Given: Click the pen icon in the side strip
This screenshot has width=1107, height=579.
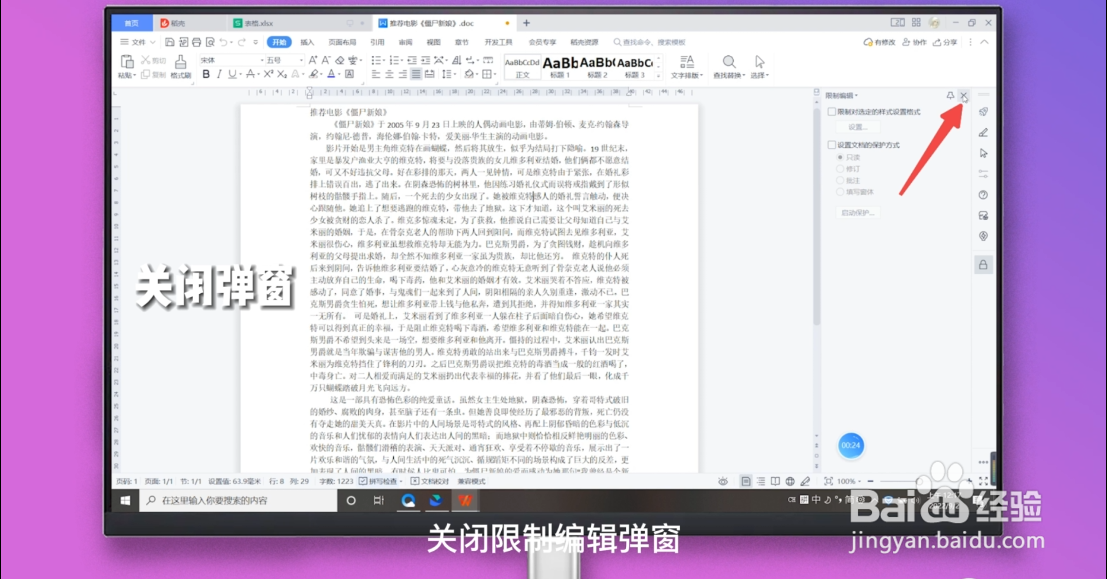Looking at the screenshot, I should 983,133.
